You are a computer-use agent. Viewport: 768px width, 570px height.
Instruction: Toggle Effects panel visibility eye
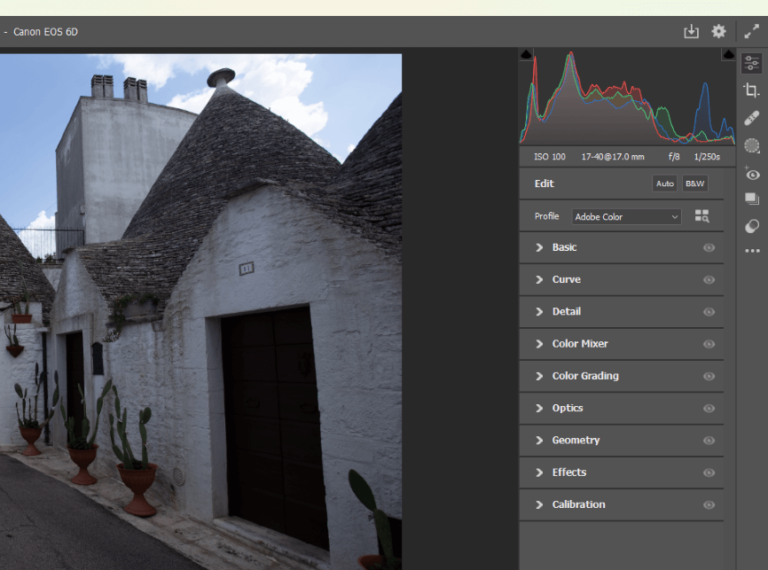click(709, 473)
